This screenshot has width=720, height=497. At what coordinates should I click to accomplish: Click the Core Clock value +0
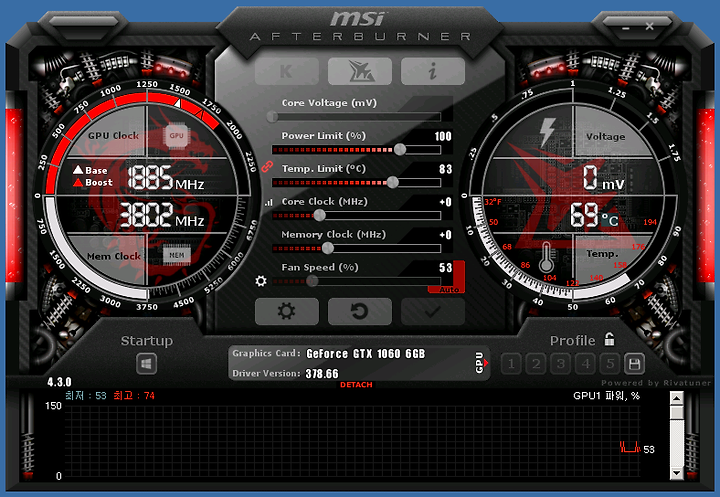click(445, 202)
